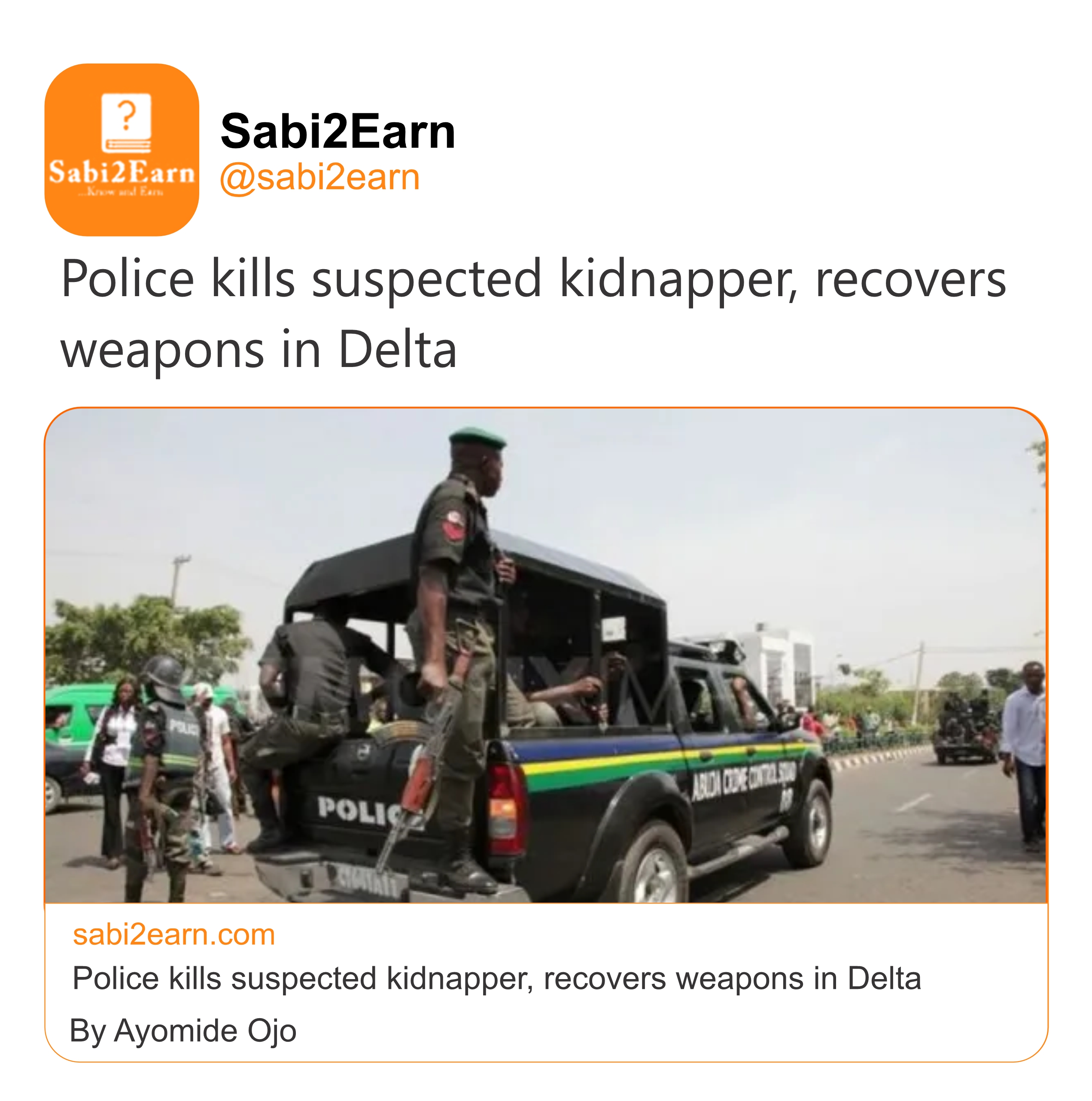Click the question mark book icon
1092x1101 pixels.
[x=126, y=122]
